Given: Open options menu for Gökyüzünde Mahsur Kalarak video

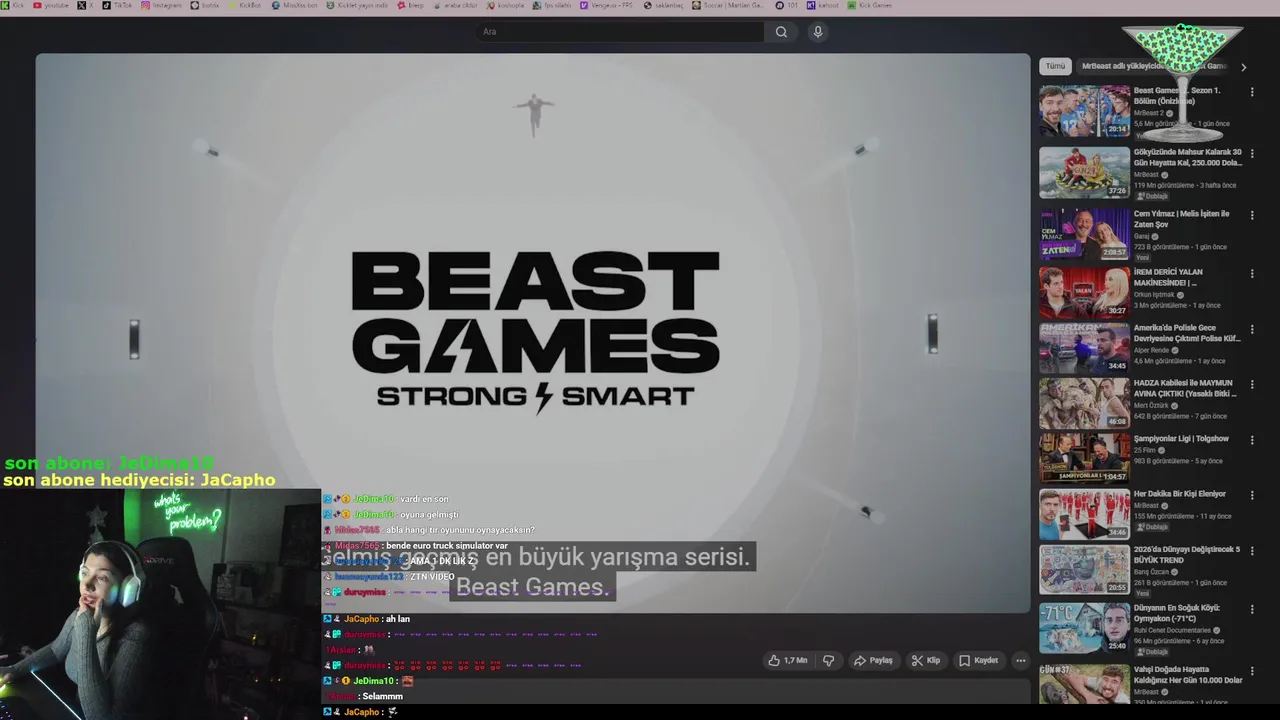Looking at the screenshot, I should coord(1252,154).
